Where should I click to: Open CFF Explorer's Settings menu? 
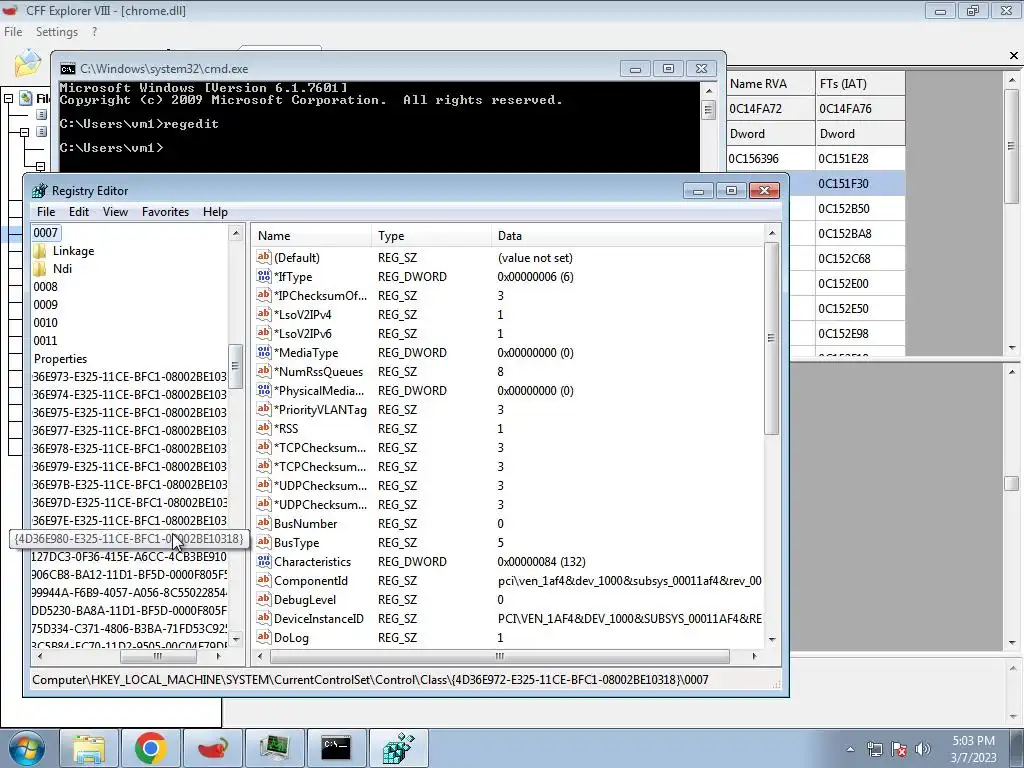tap(57, 31)
